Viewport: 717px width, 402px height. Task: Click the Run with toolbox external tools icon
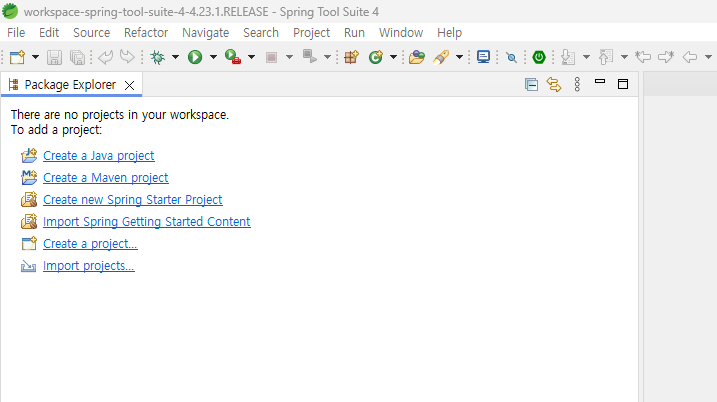tap(233, 57)
